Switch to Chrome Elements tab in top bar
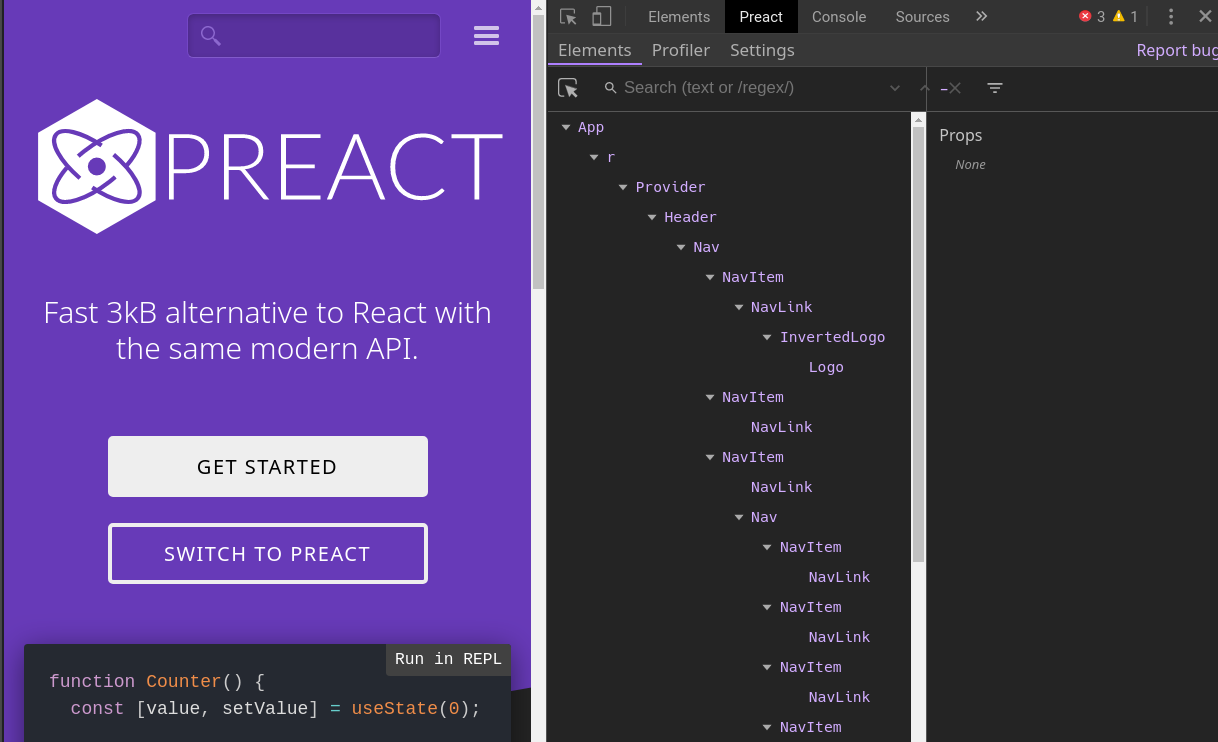The height and width of the screenshot is (742, 1218). pos(679,16)
